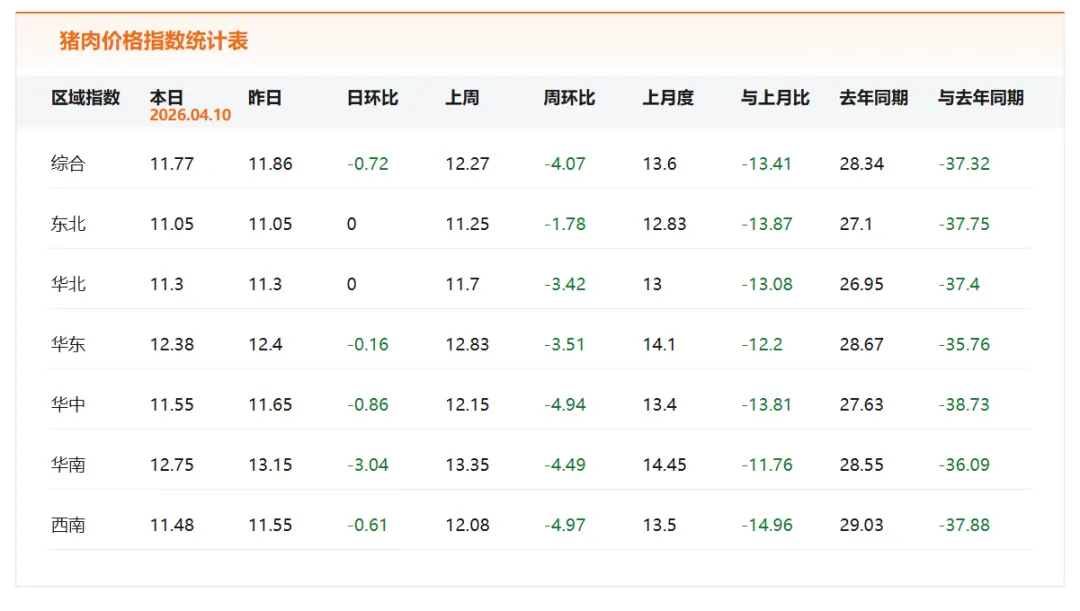
Task: Select the 综合 row label
Action: click(x=68, y=164)
